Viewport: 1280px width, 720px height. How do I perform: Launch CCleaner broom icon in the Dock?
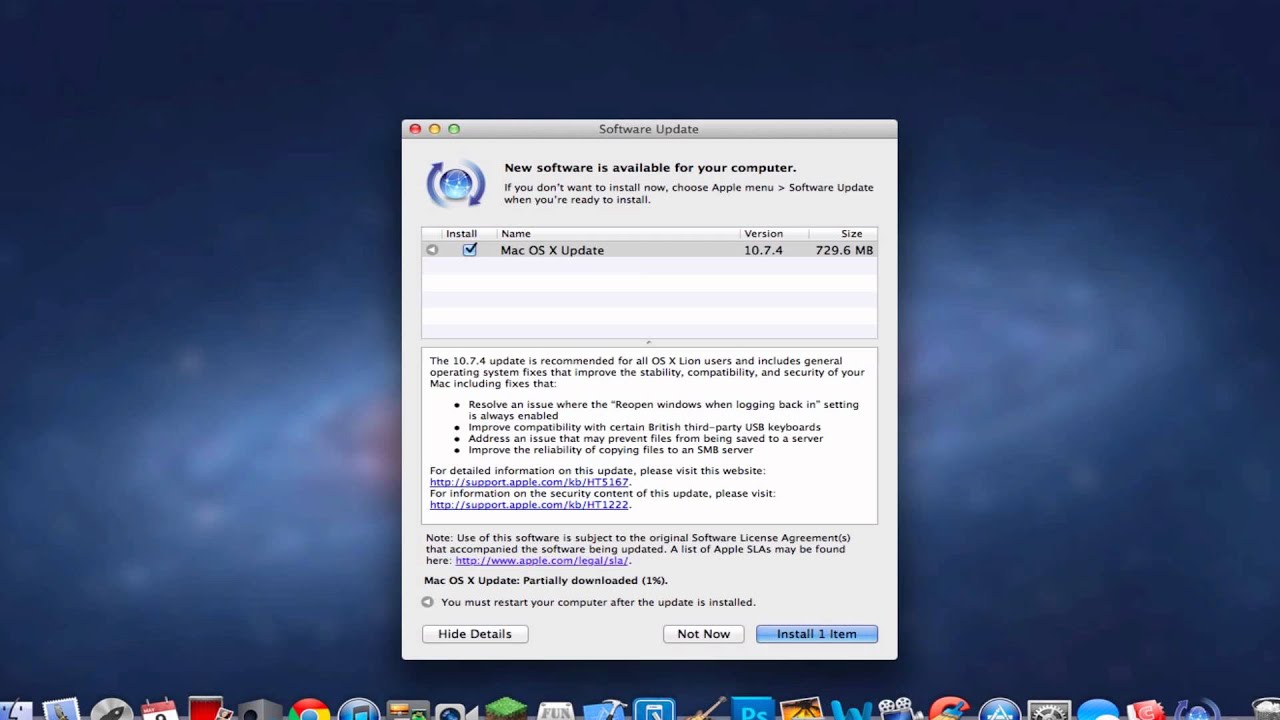click(950, 708)
